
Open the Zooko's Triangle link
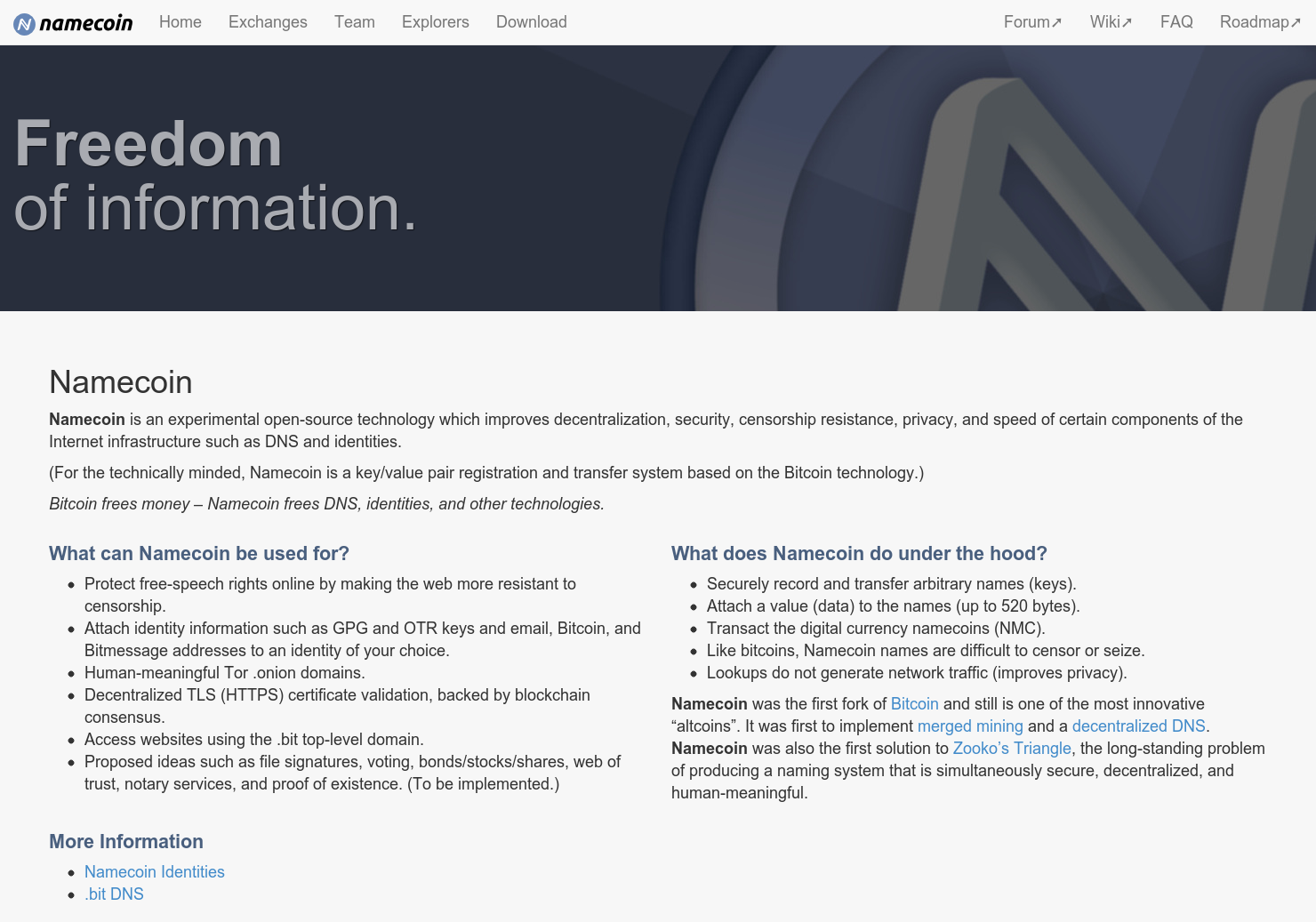pyautogui.click(x=1011, y=748)
